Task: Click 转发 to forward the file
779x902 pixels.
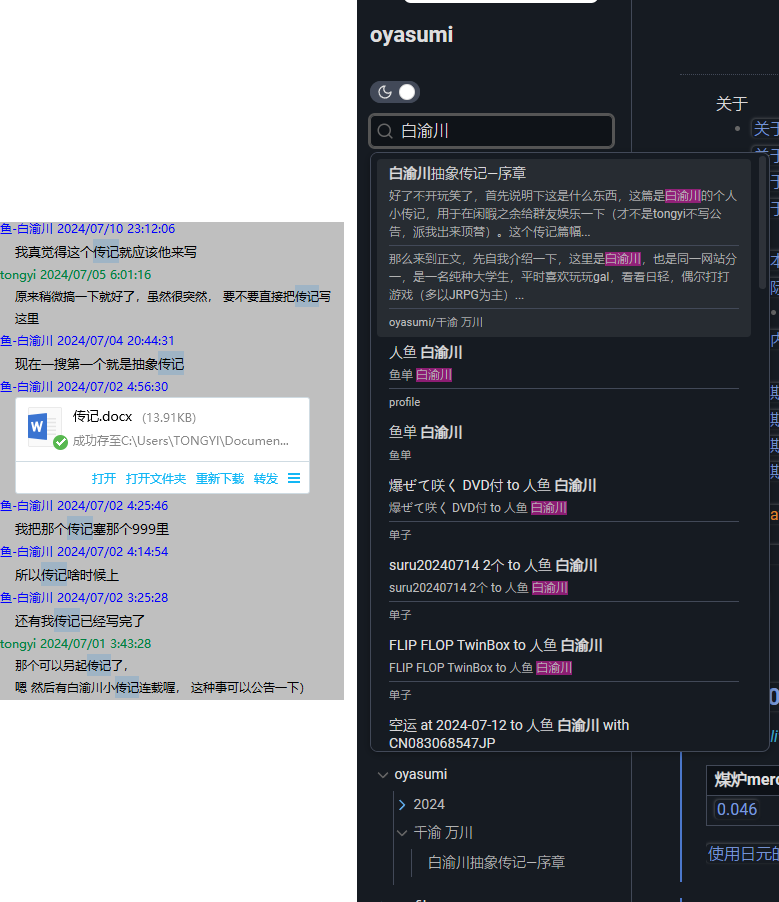Action: click(266, 479)
